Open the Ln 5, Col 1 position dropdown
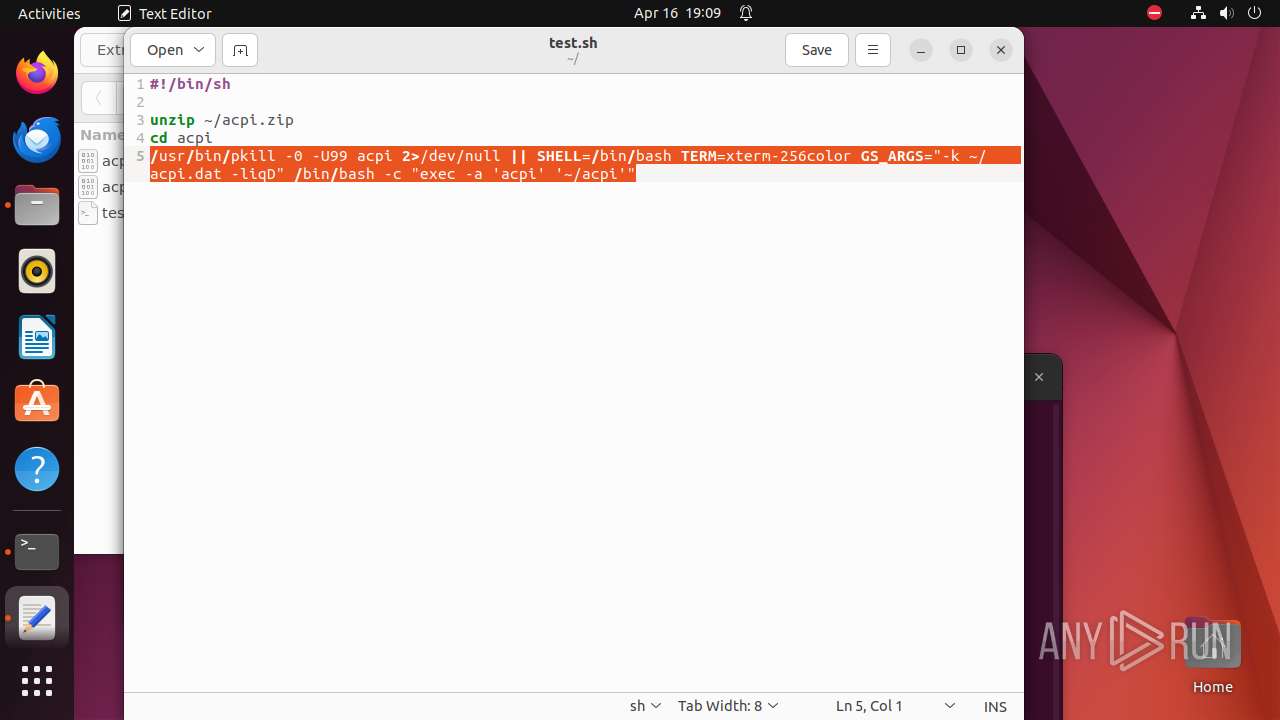The width and height of the screenshot is (1280, 720). click(895, 706)
